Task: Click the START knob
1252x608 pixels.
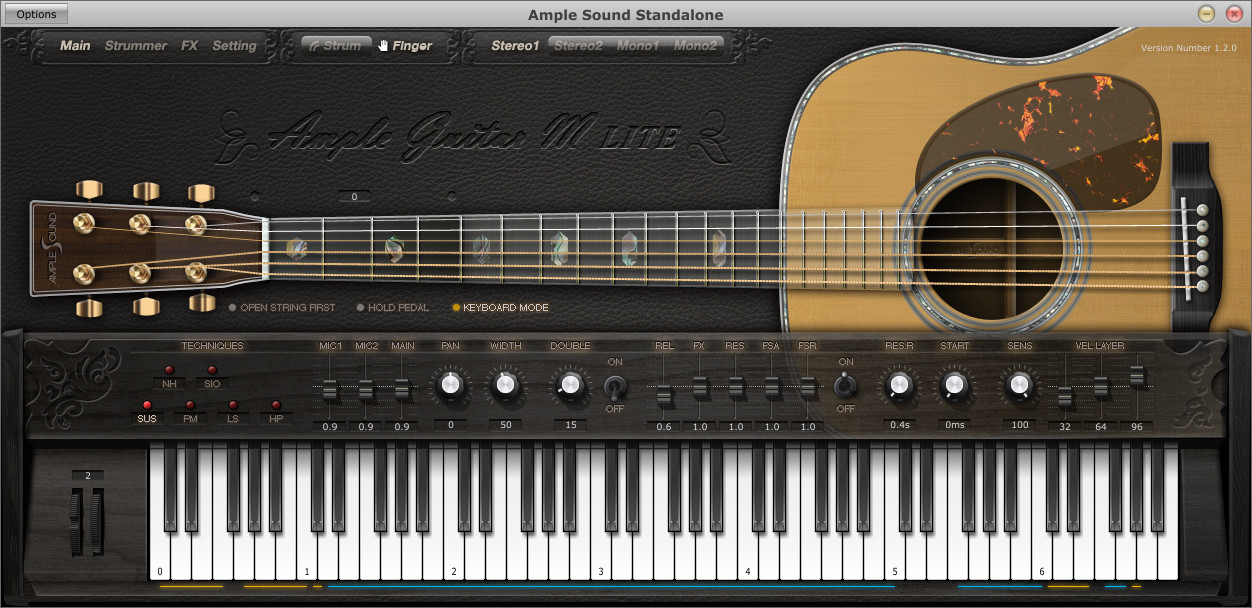Action: pos(954,384)
